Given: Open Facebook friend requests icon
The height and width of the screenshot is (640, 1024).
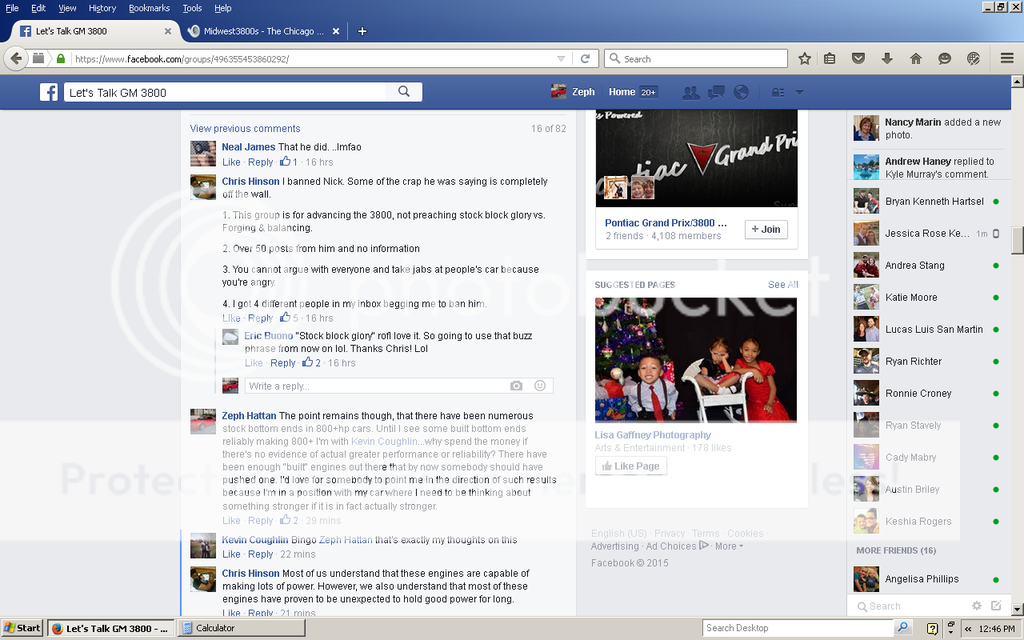Looking at the screenshot, I should tap(690, 92).
